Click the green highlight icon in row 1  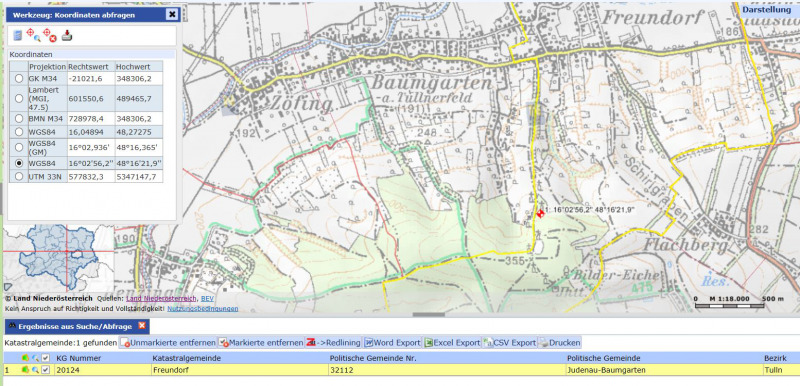[25, 370]
